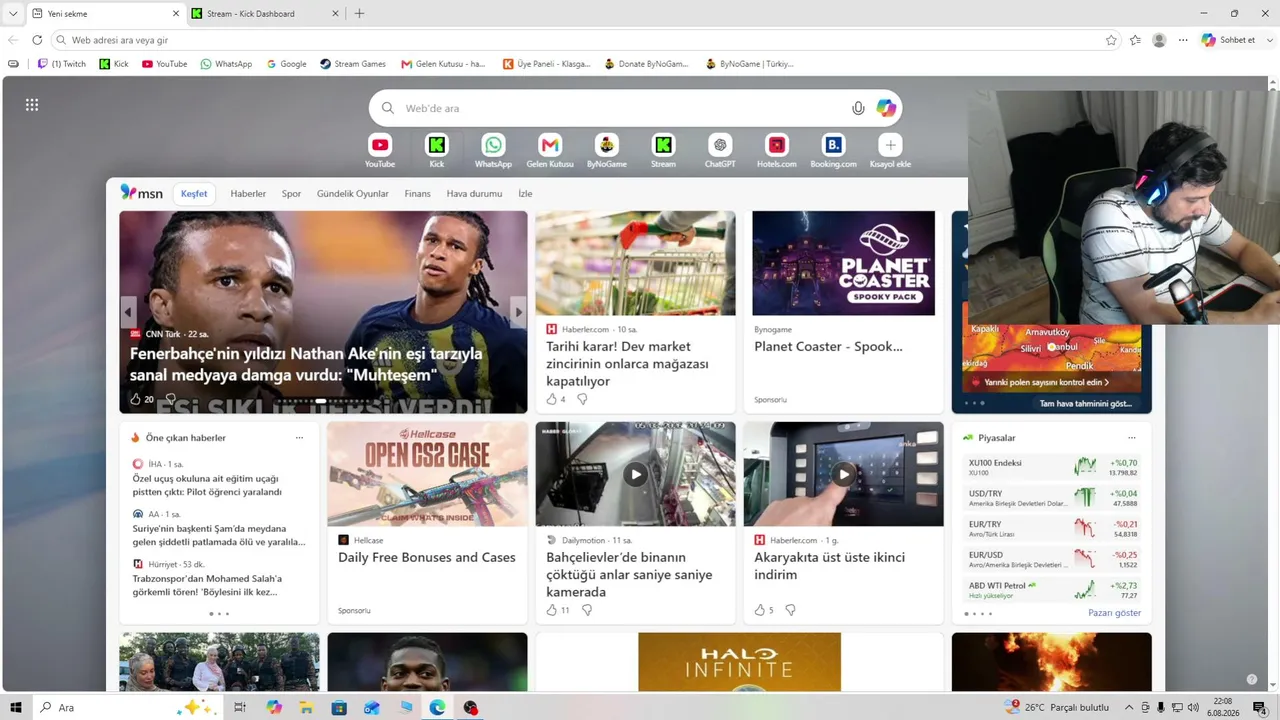Click the Pazarı göster link
Image resolution: width=1280 pixels, height=720 pixels.
pos(1114,613)
